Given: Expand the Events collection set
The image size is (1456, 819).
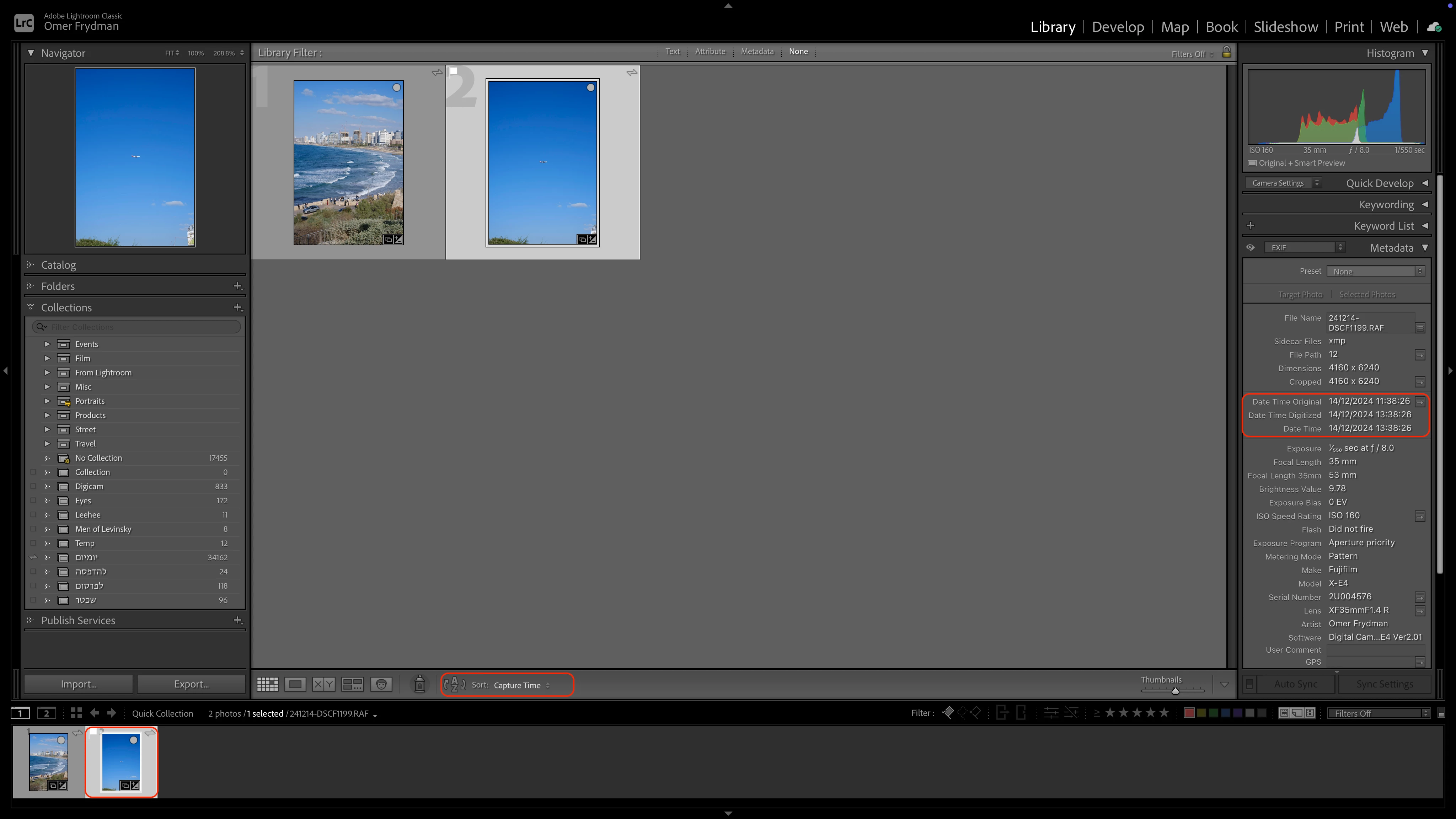Looking at the screenshot, I should pyautogui.click(x=48, y=344).
